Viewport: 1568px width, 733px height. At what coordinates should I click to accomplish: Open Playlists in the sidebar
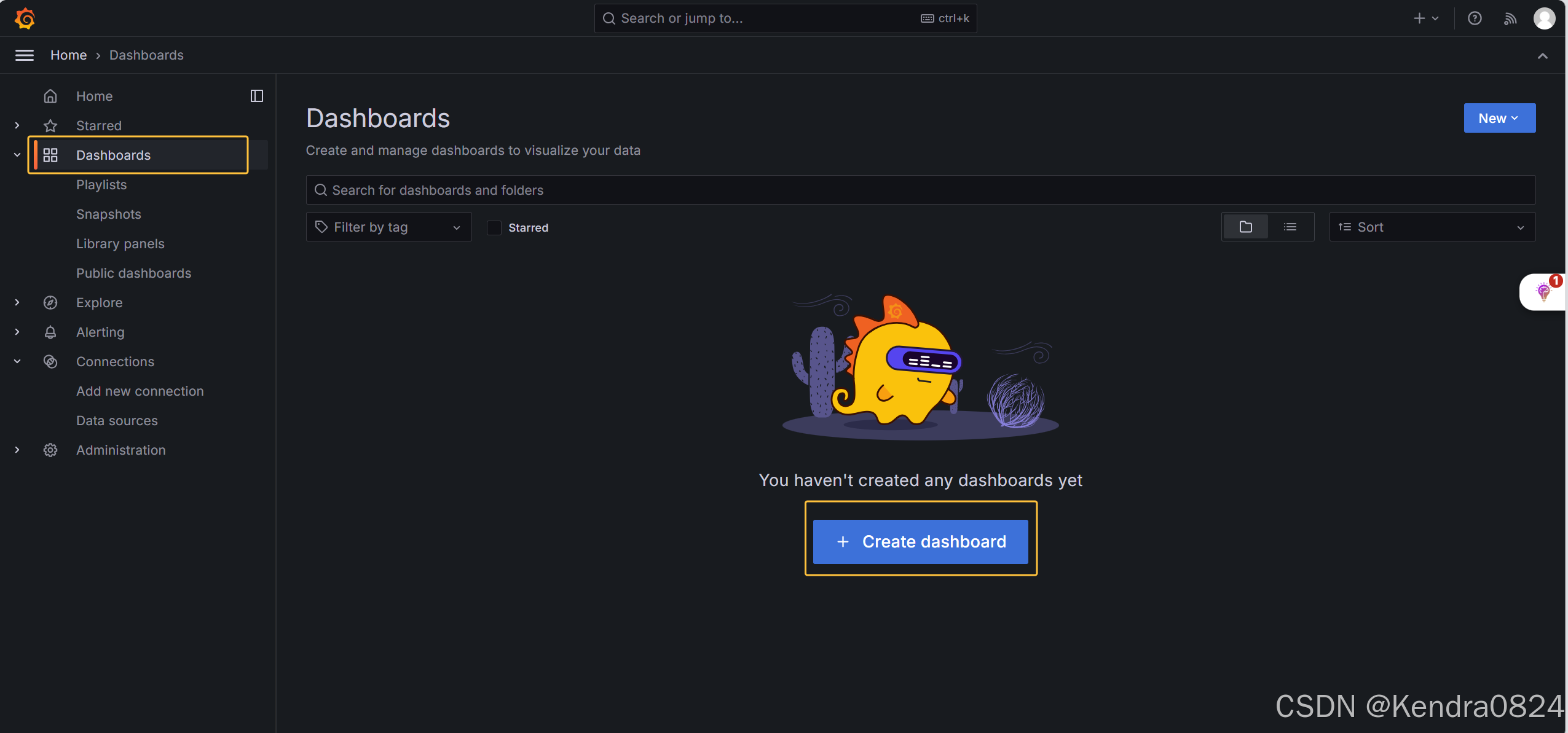(101, 184)
